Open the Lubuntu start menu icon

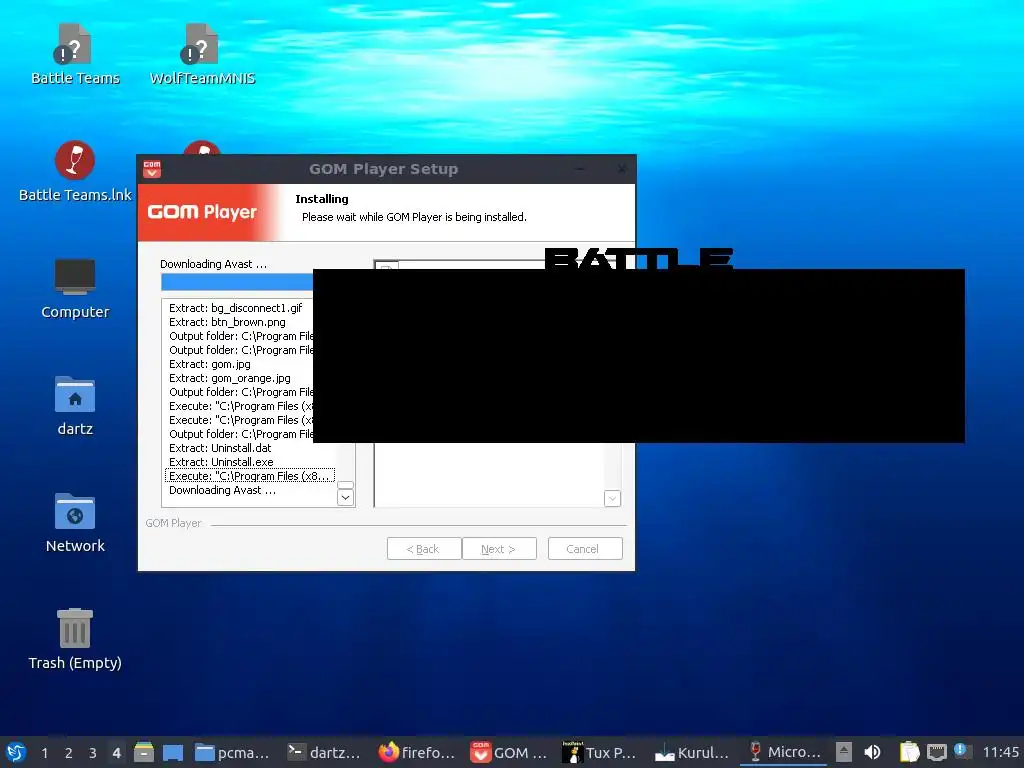pos(16,752)
